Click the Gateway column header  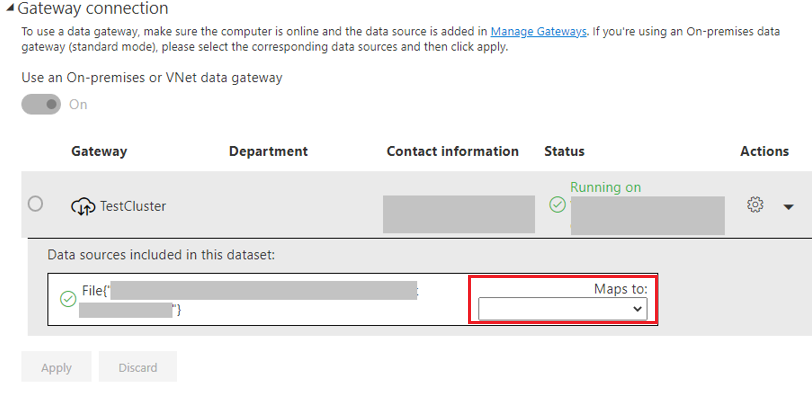click(x=99, y=151)
